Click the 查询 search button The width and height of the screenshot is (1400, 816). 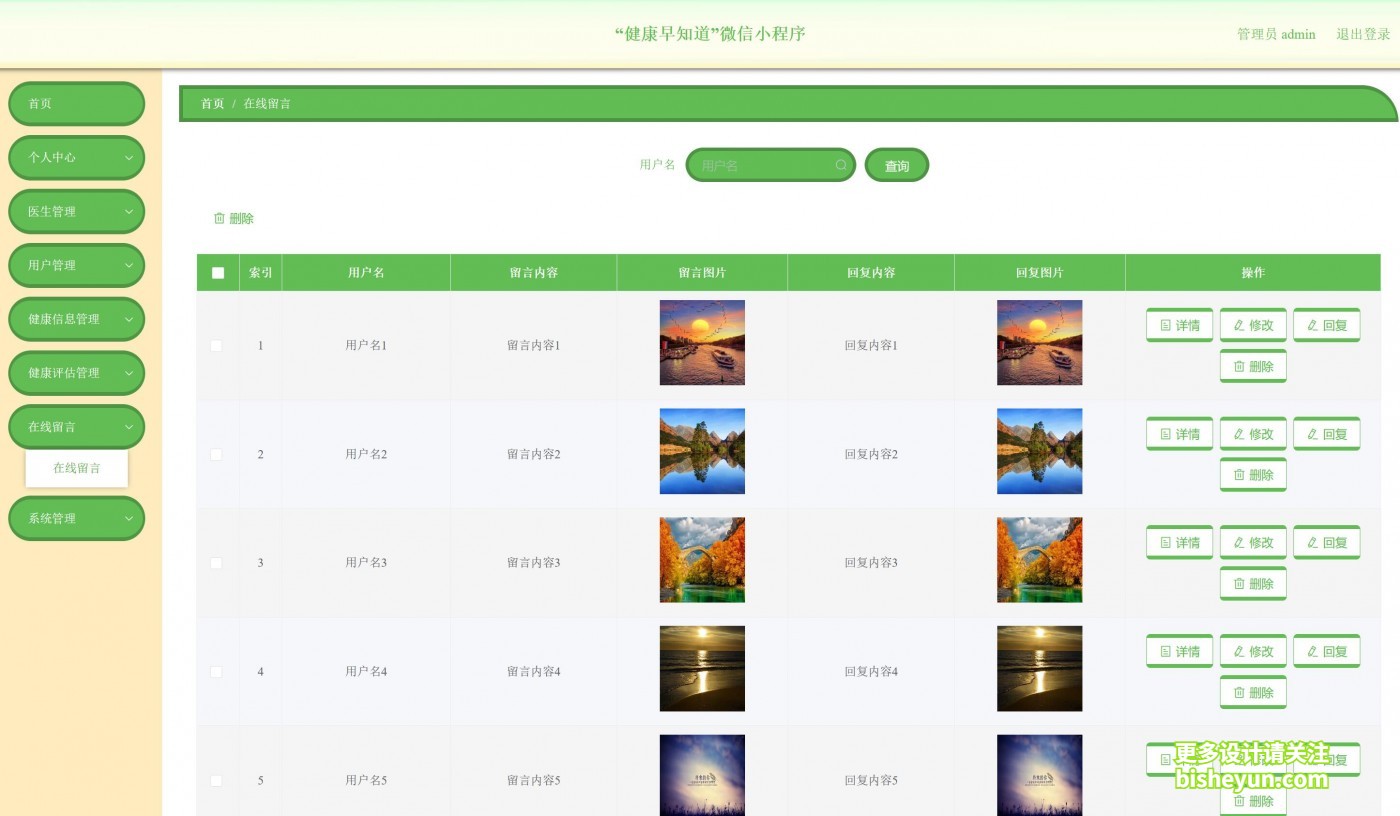click(x=896, y=165)
